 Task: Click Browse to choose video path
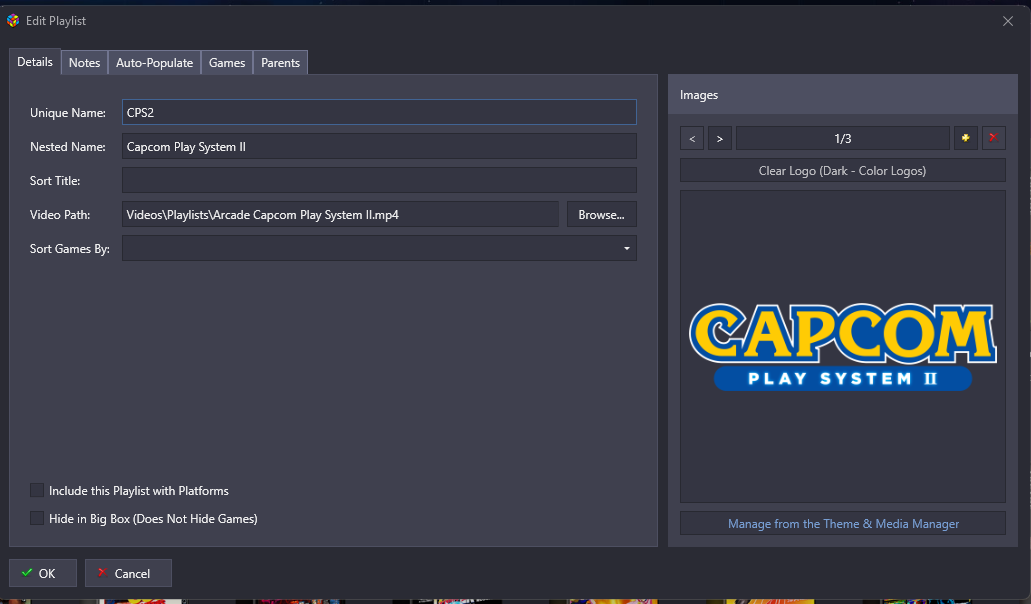coord(601,215)
